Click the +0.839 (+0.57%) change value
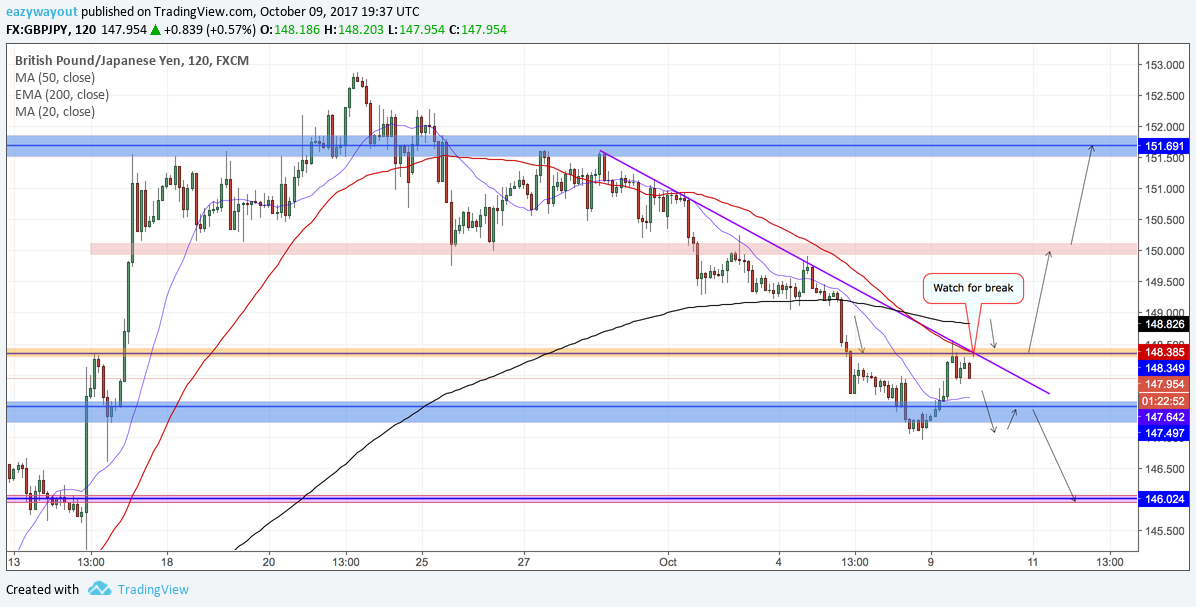1196x607 pixels. 211,29
